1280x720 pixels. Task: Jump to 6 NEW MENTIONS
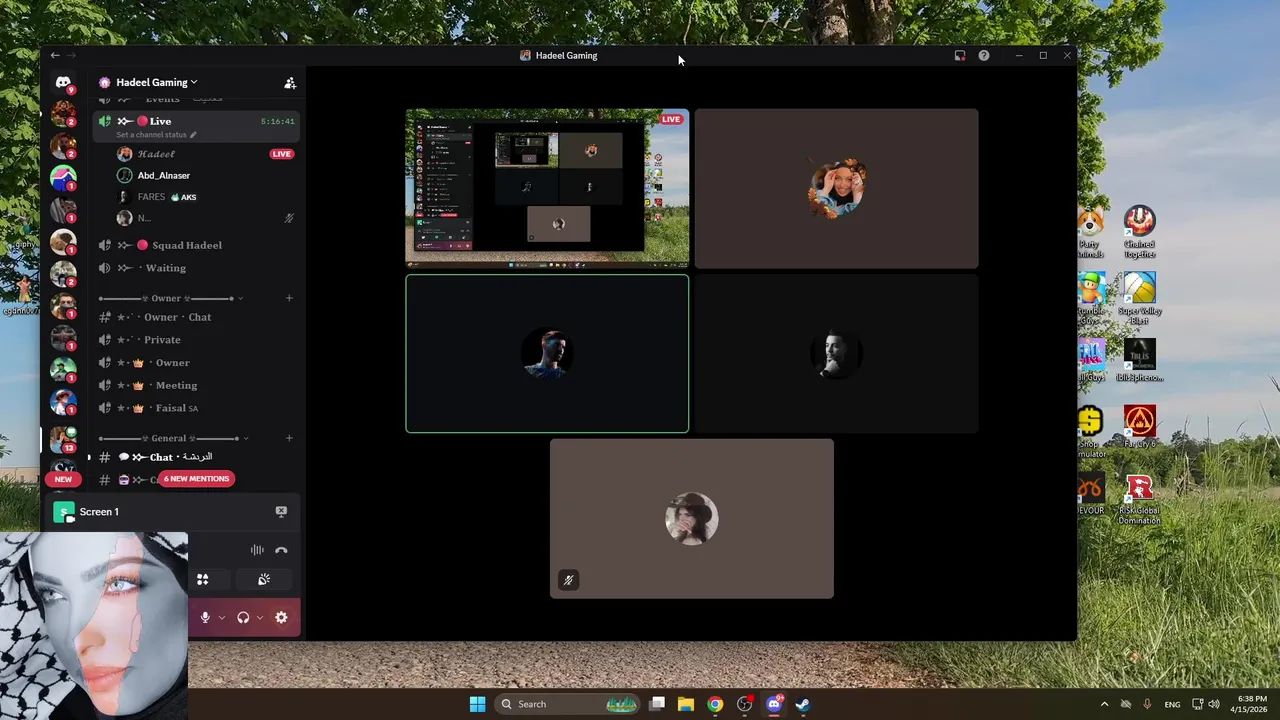[x=197, y=479]
